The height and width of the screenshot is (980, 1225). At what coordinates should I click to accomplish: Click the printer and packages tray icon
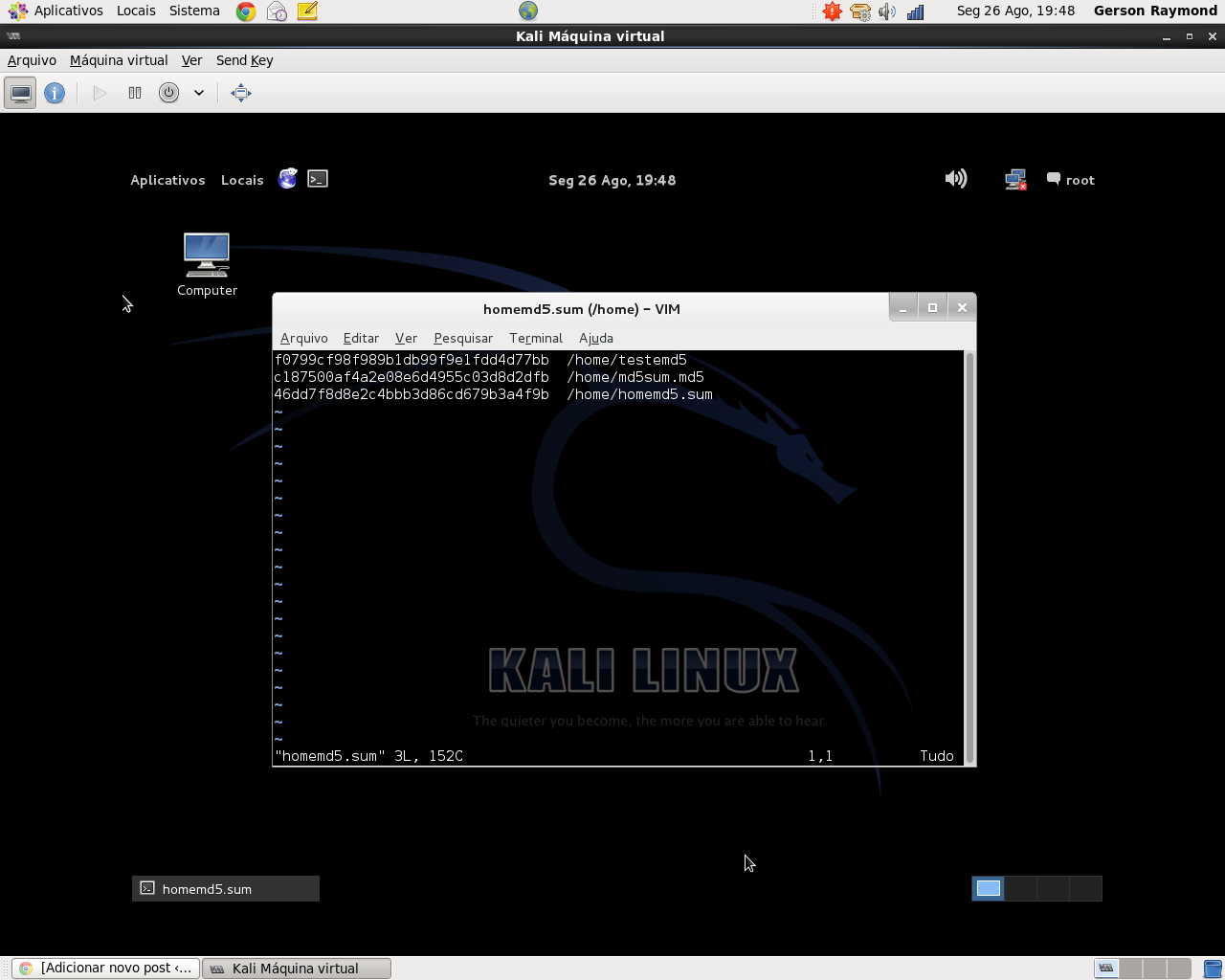[860, 11]
